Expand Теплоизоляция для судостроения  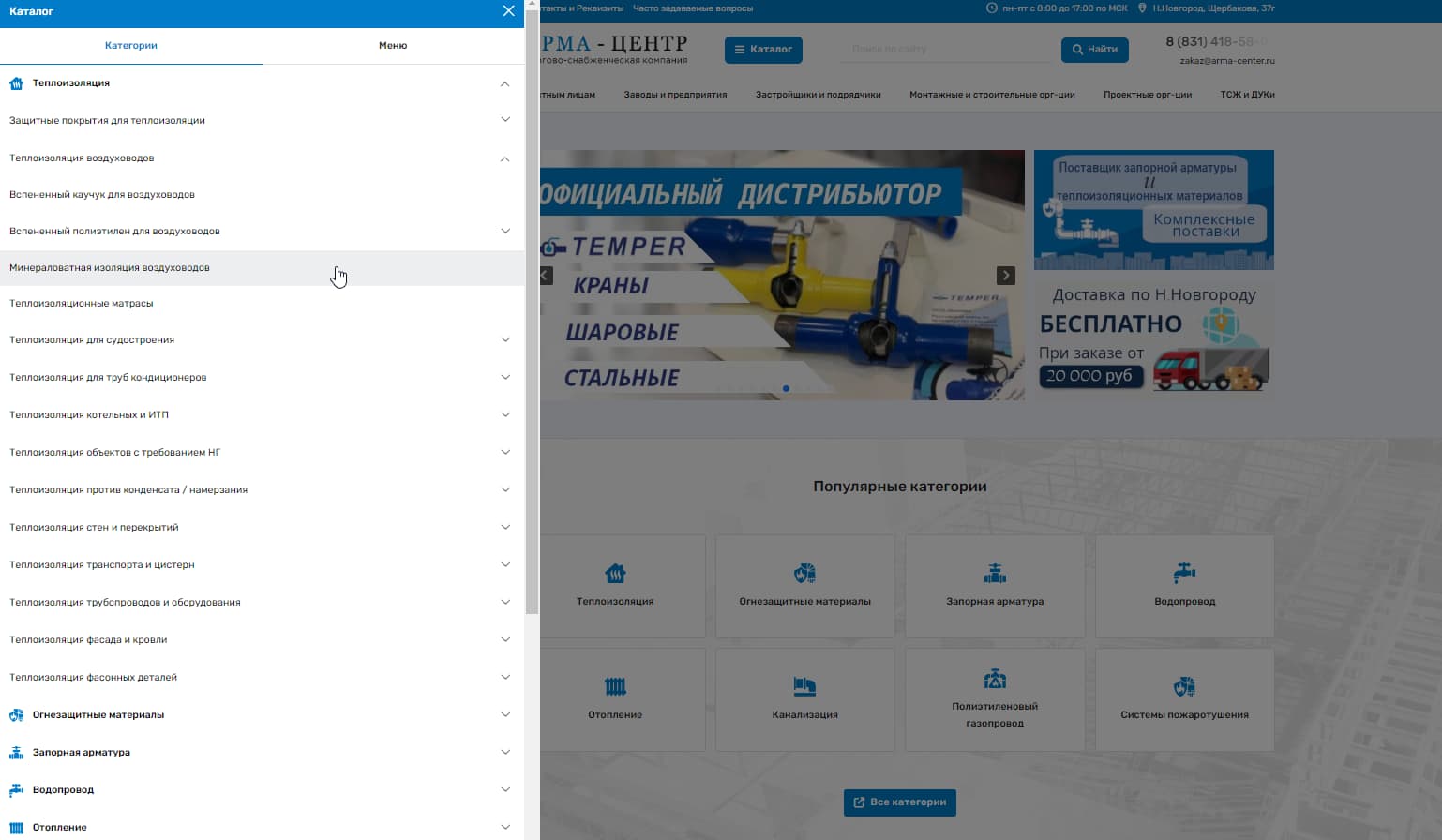tap(505, 339)
